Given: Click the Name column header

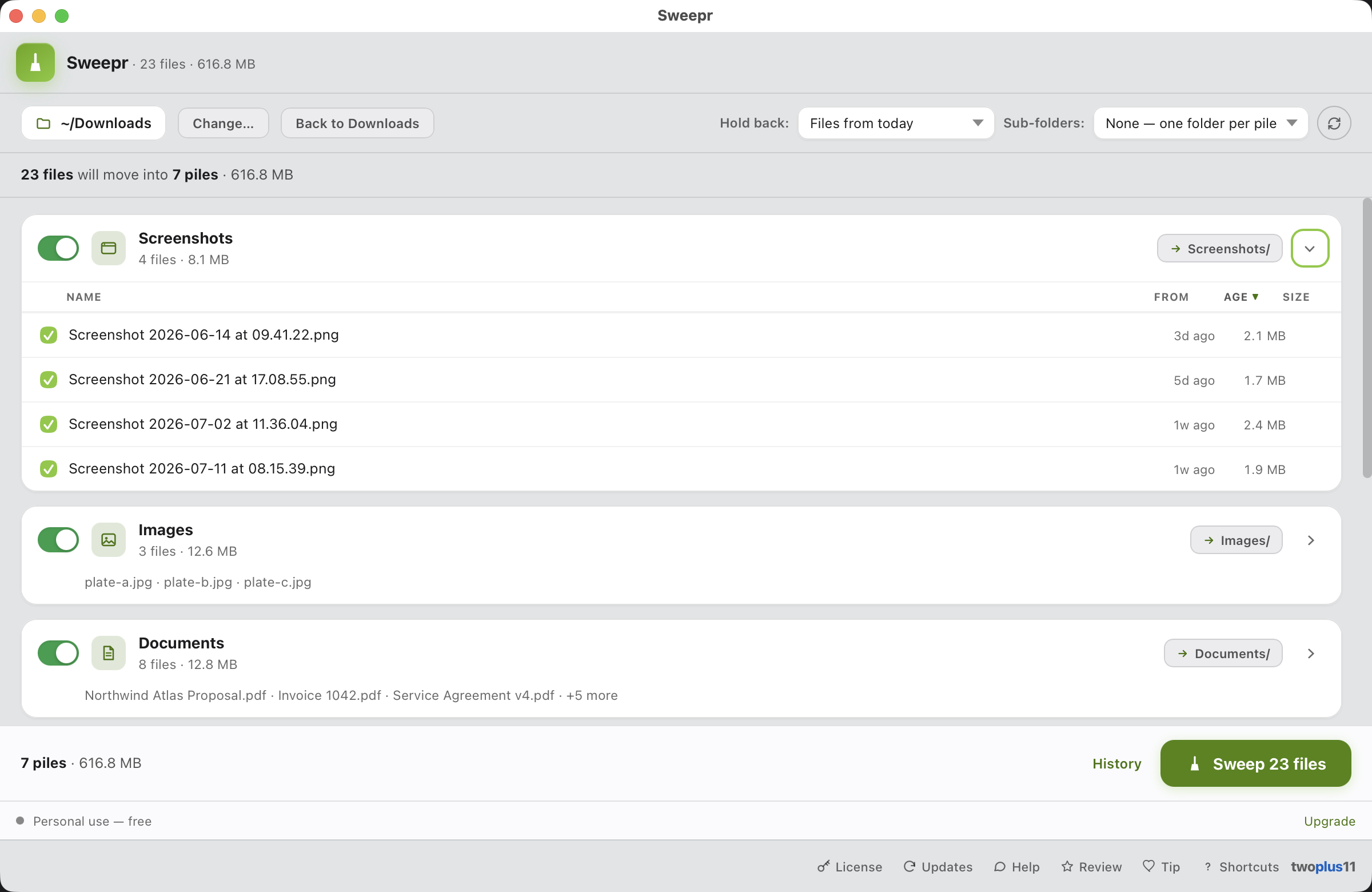Looking at the screenshot, I should 83,297.
